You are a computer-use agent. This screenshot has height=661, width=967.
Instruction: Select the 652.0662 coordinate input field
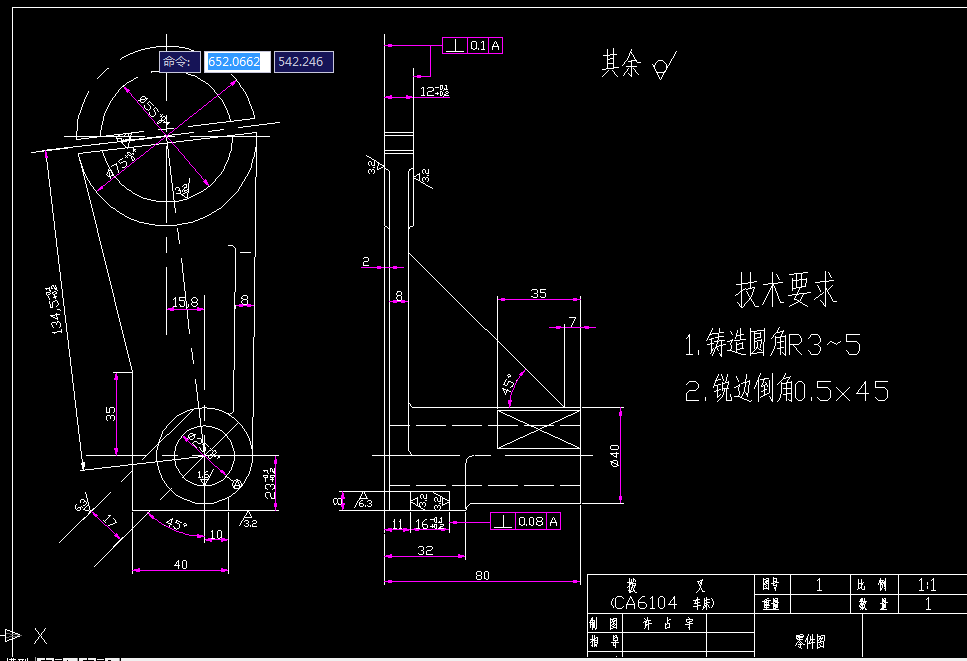click(236, 61)
